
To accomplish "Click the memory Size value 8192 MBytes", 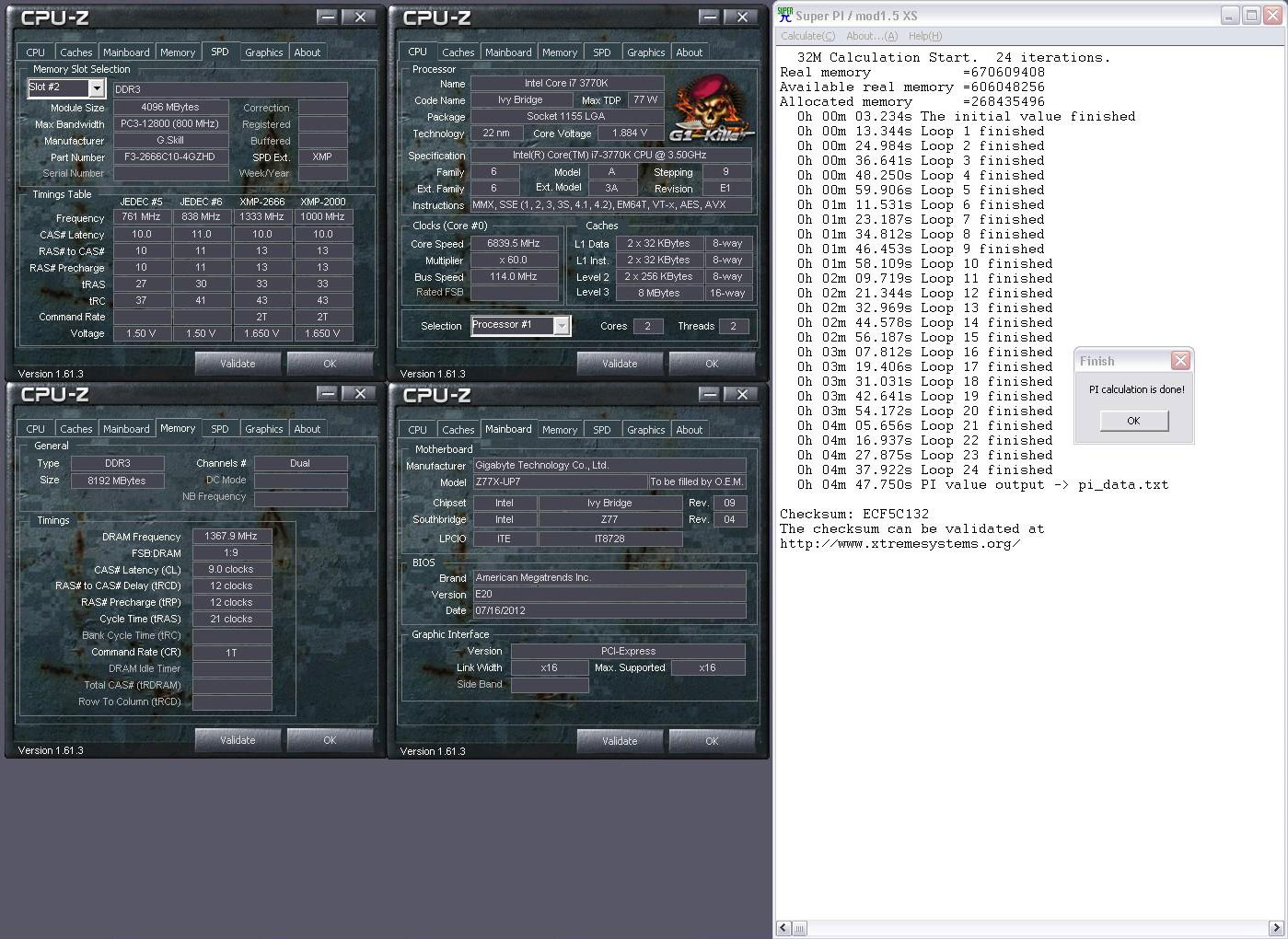I will point(118,481).
